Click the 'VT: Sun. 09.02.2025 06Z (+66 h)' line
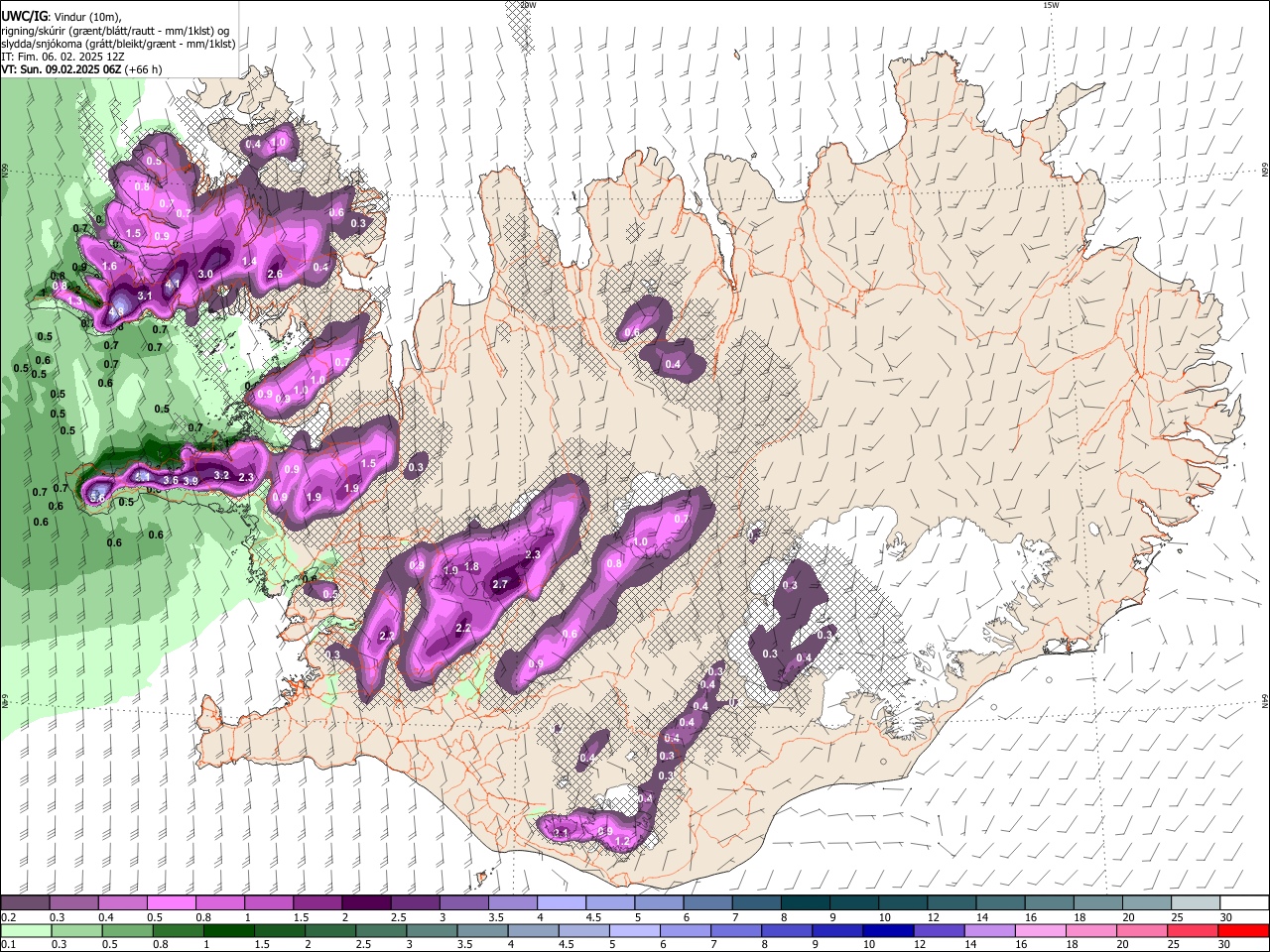This screenshot has height=952, width=1270. click(x=81, y=69)
